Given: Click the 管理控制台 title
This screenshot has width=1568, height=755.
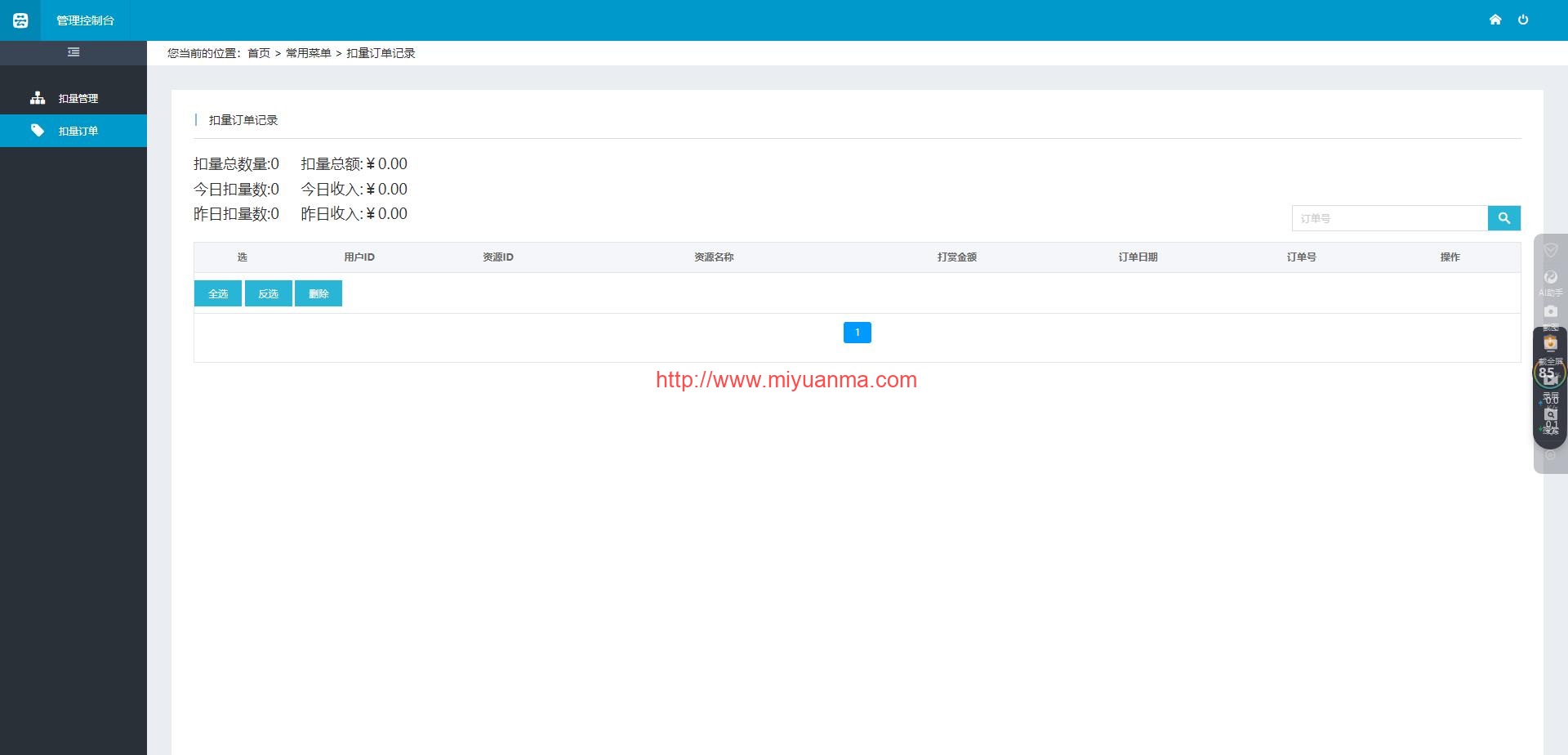Looking at the screenshot, I should click(x=86, y=20).
